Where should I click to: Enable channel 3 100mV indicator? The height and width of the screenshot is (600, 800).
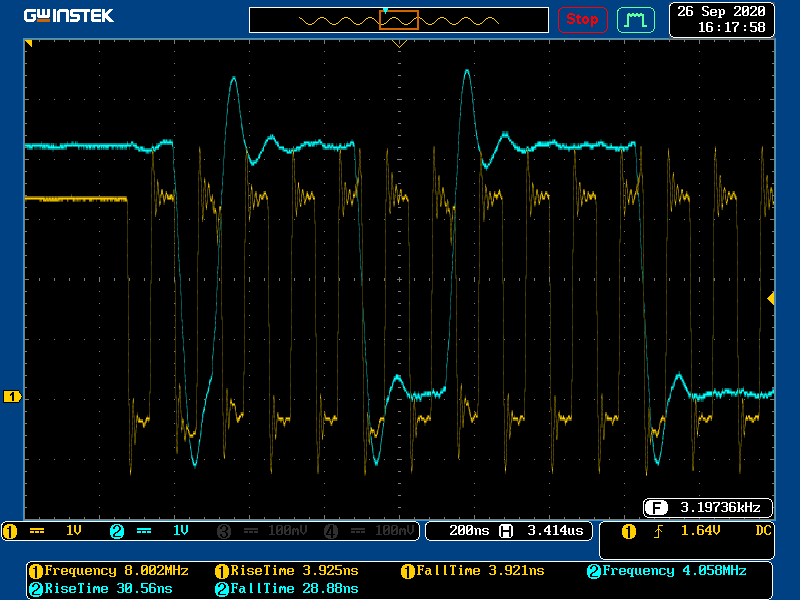[x=258, y=531]
